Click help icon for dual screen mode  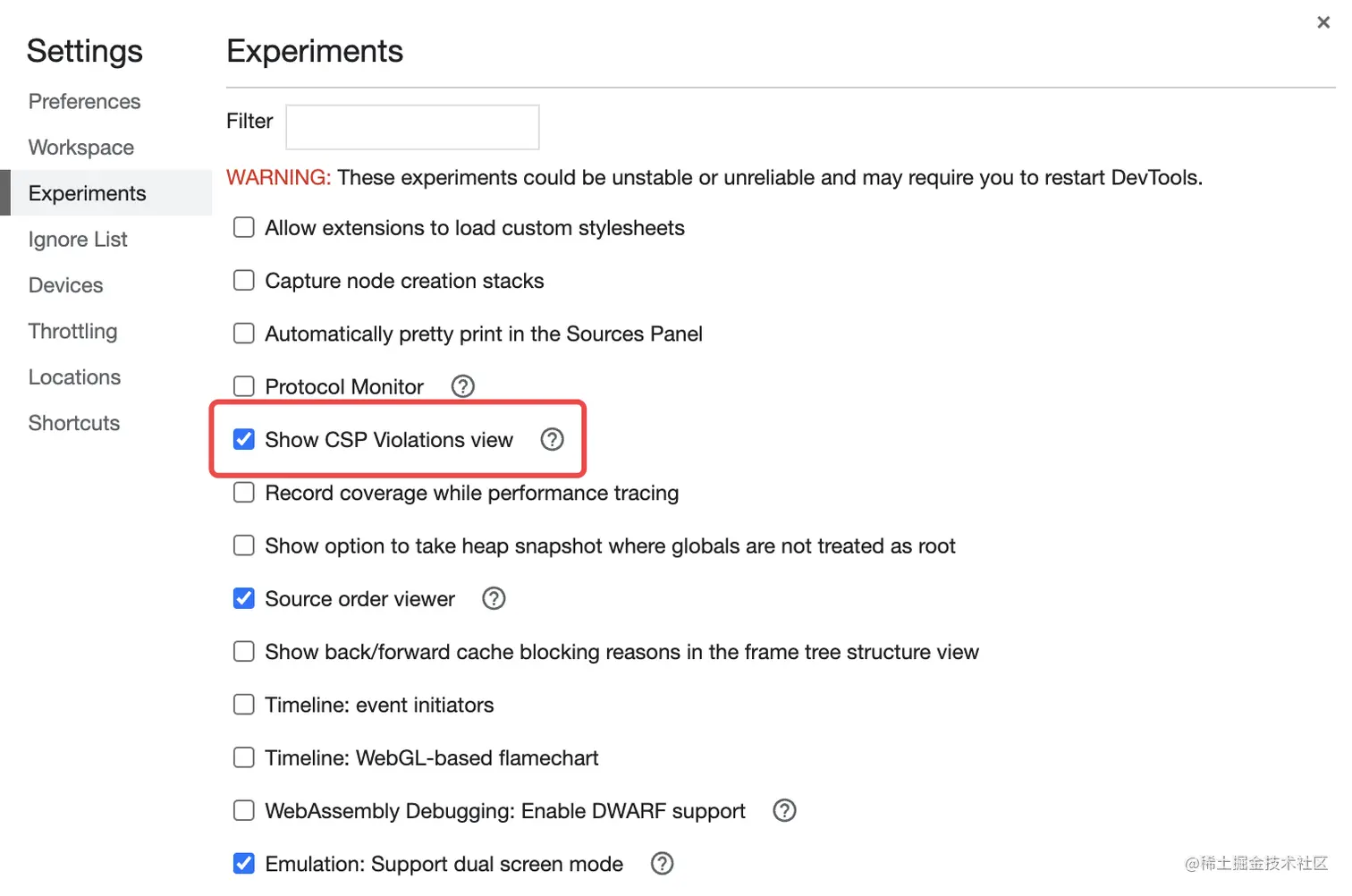click(x=662, y=863)
